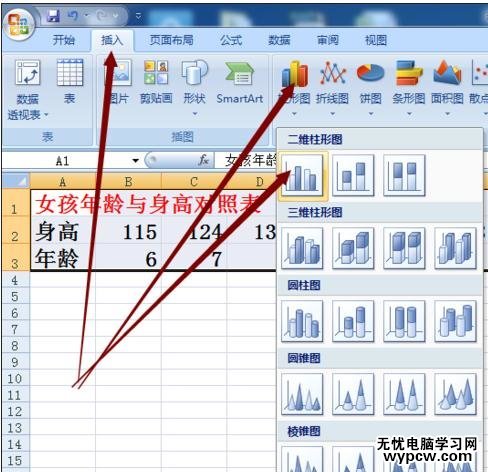
Task: Choose the 3-D cone chart, fourth 圆锥图 option
Action: (x=455, y=394)
